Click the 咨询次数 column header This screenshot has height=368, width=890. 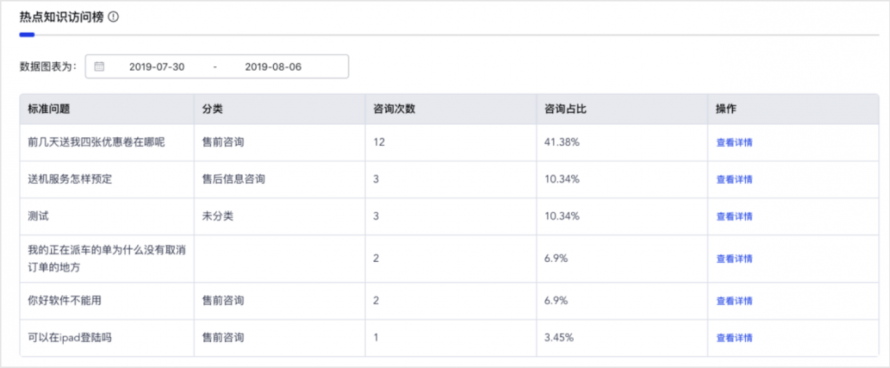pyautogui.click(x=394, y=109)
